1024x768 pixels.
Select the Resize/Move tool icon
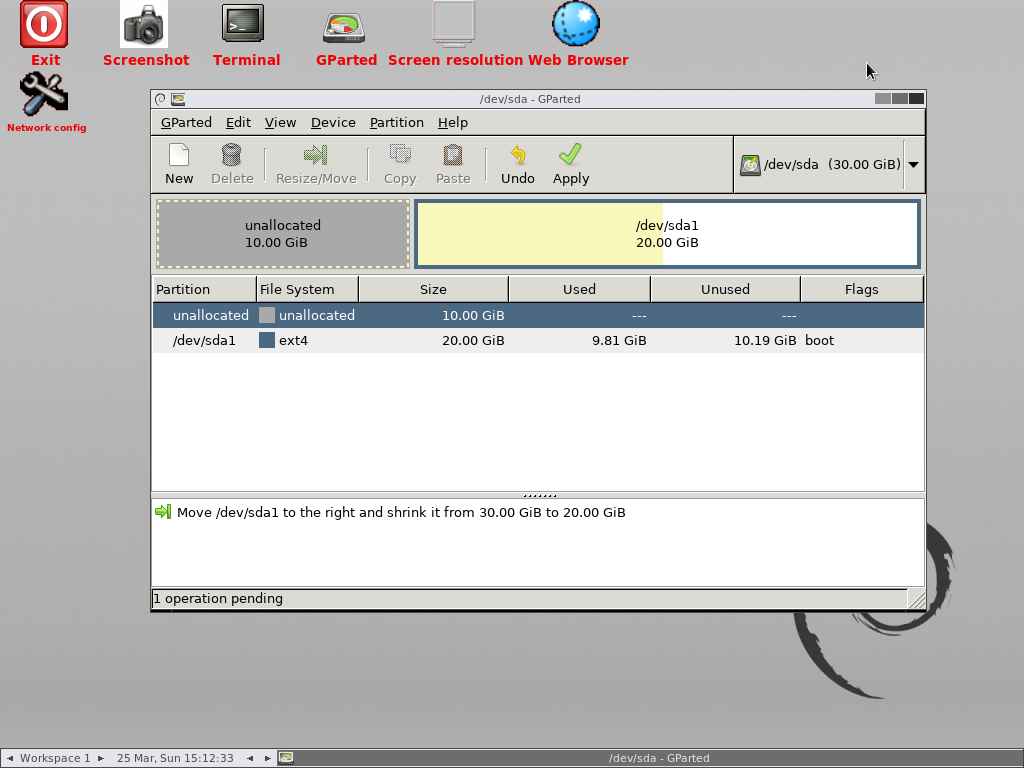(315, 163)
